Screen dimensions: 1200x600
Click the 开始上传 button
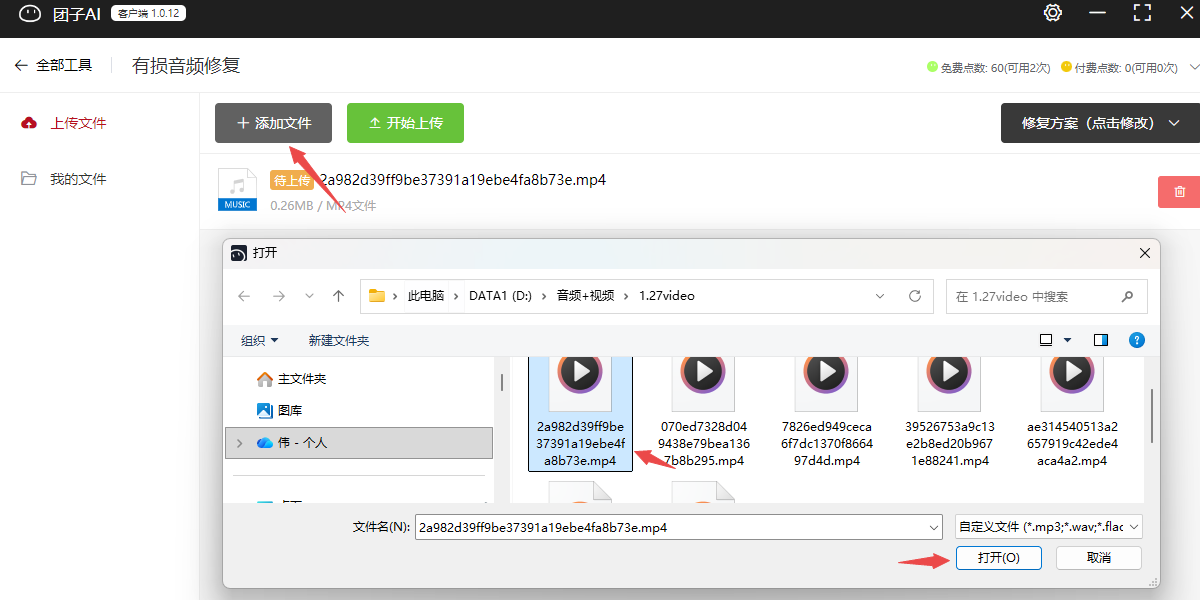[405, 123]
